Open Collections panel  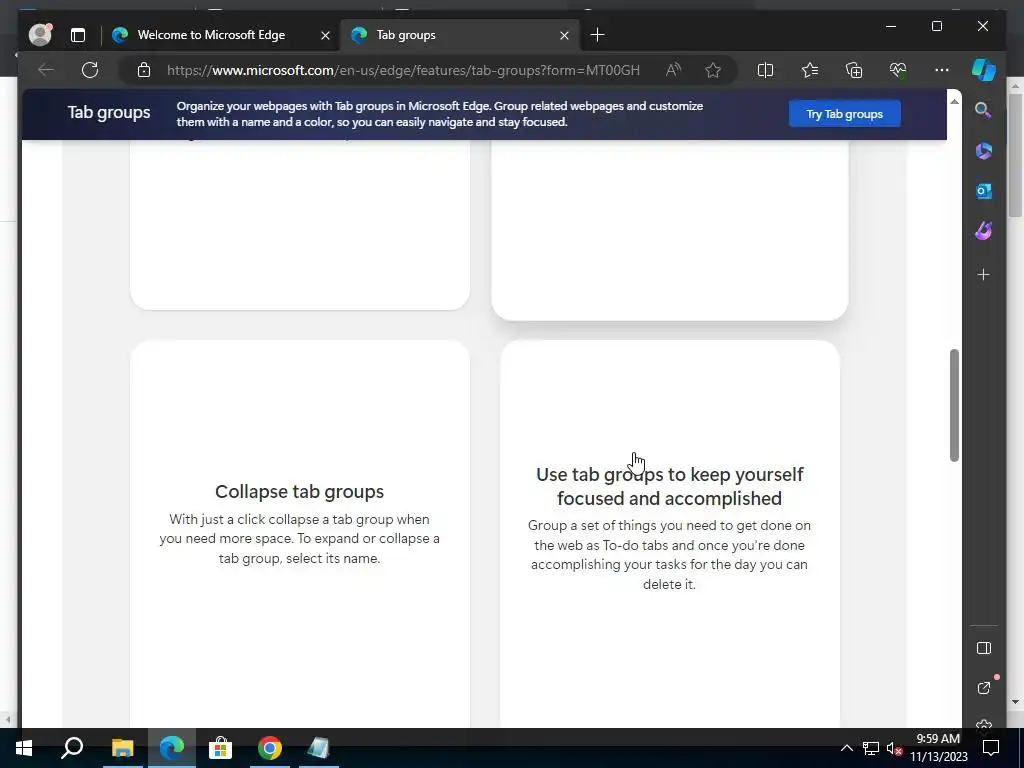(x=854, y=70)
